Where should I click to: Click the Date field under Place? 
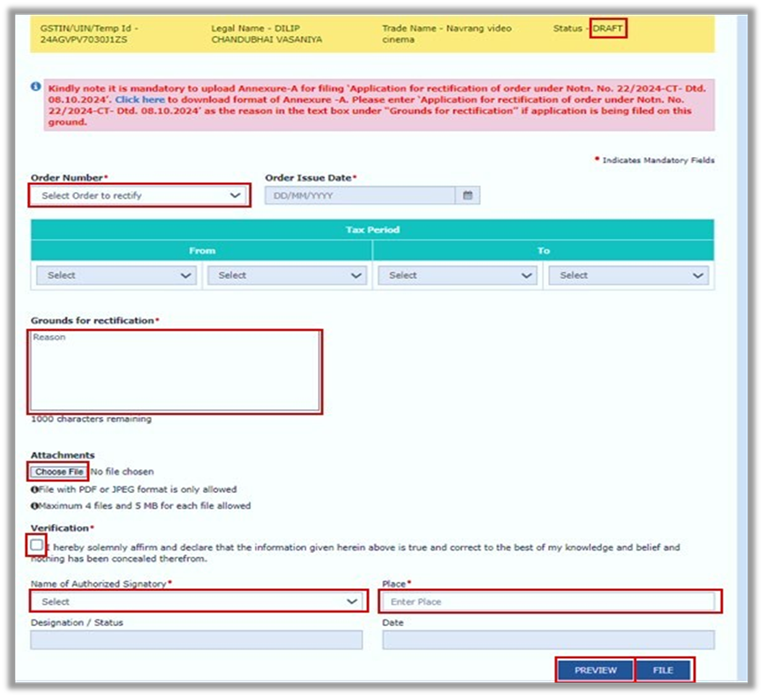(548, 640)
